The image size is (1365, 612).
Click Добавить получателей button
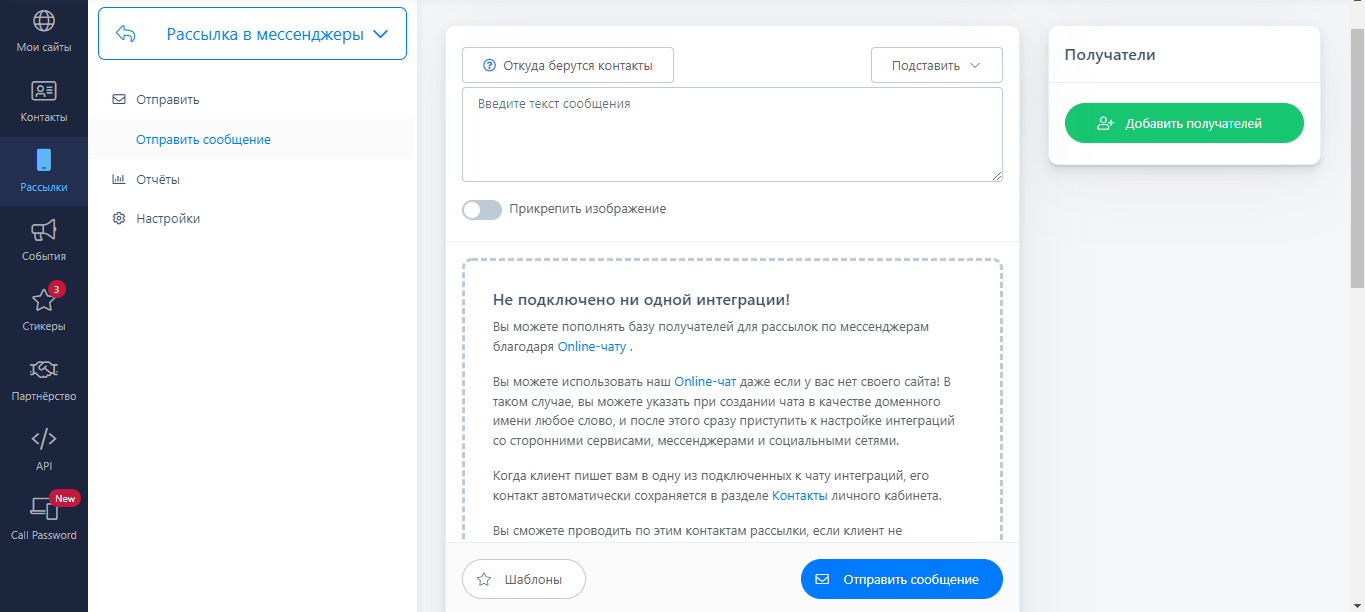coord(1183,124)
